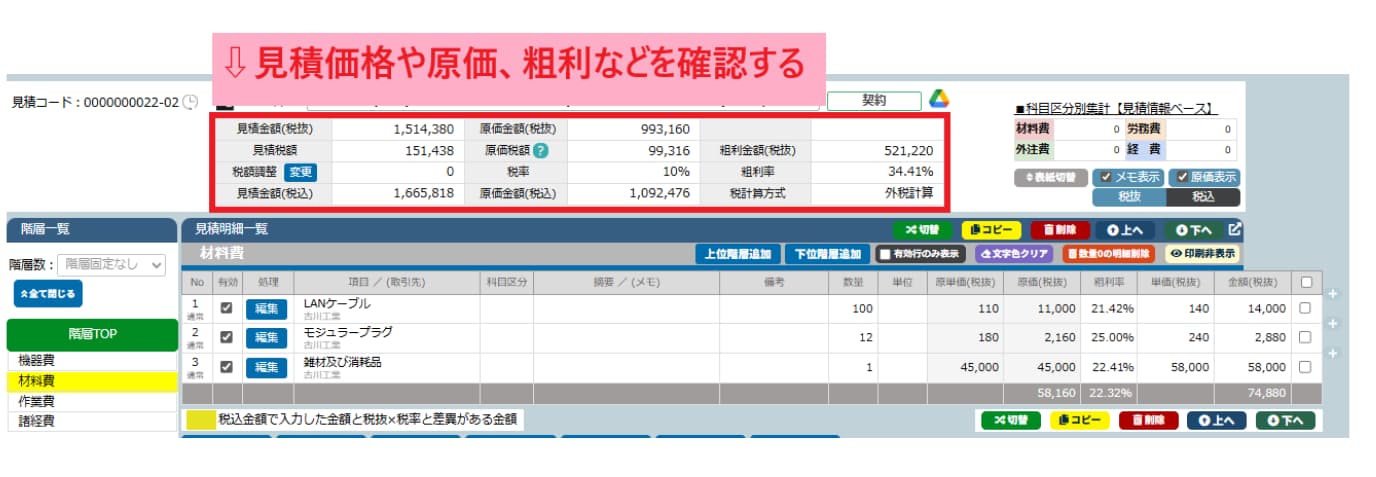Click quantity cell 100 for LANケーブル
The image size is (1376, 477).
(853, 309)
